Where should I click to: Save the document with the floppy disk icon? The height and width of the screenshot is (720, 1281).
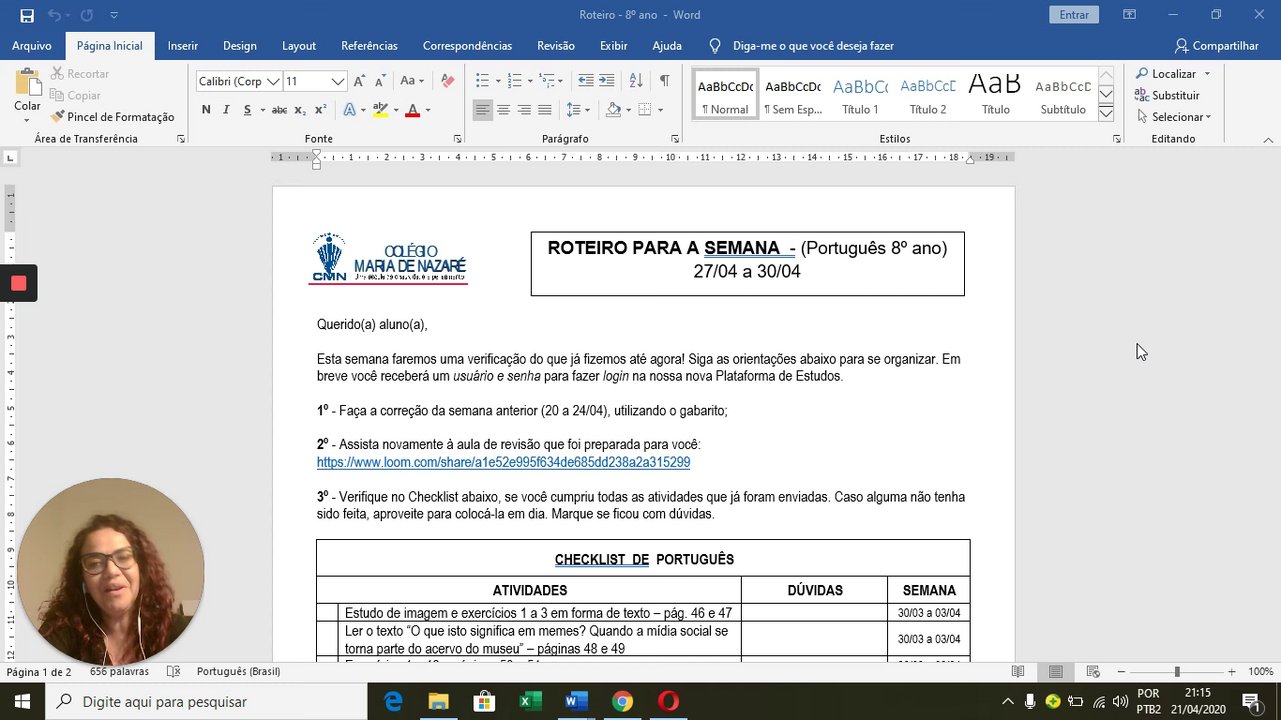coord(27,15)
